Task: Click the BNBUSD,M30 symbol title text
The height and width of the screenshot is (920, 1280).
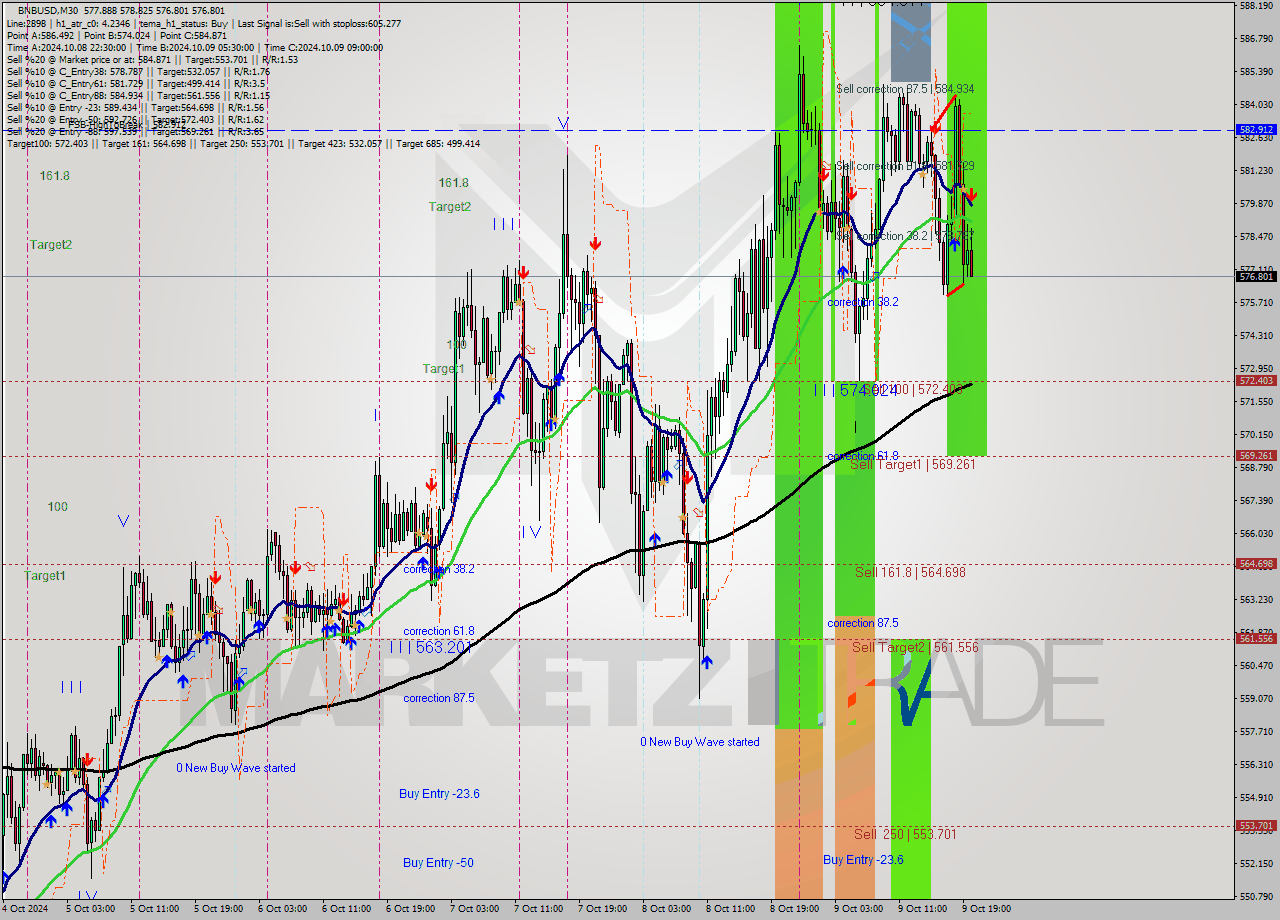Action: tap(49, 10)
